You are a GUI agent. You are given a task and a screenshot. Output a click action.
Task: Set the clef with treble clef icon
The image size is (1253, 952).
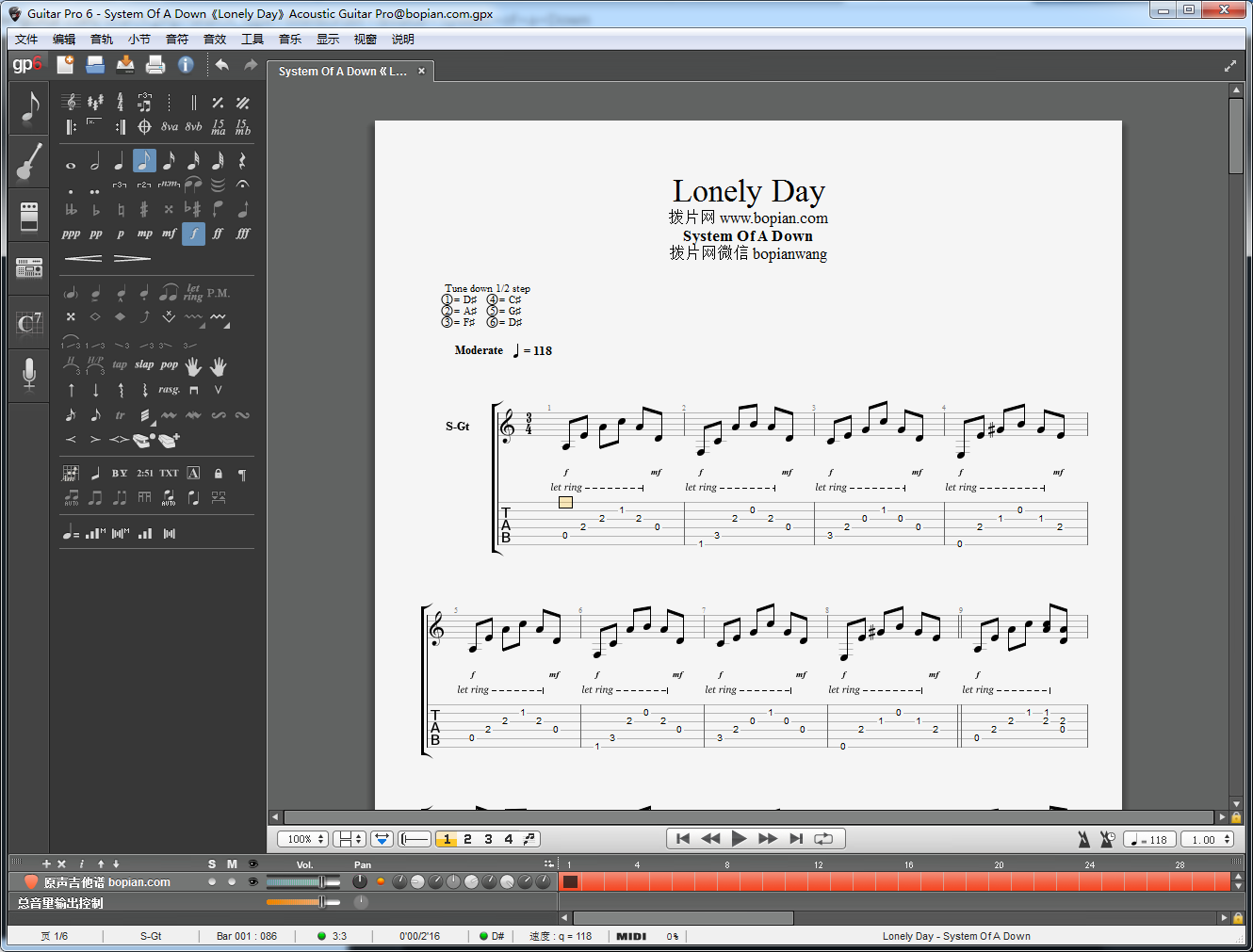tap(71, 102)
